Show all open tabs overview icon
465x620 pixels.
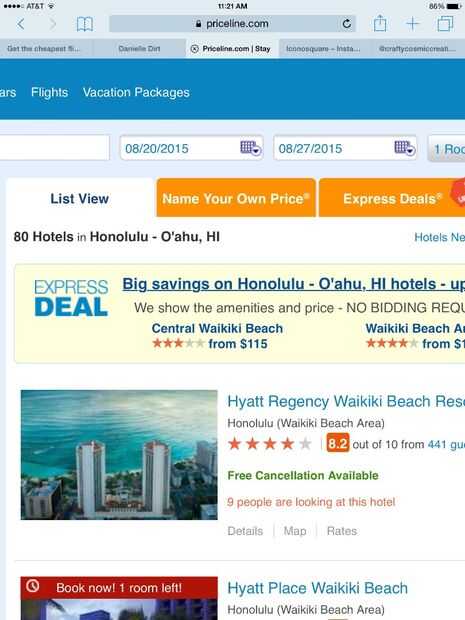point(445,24)
